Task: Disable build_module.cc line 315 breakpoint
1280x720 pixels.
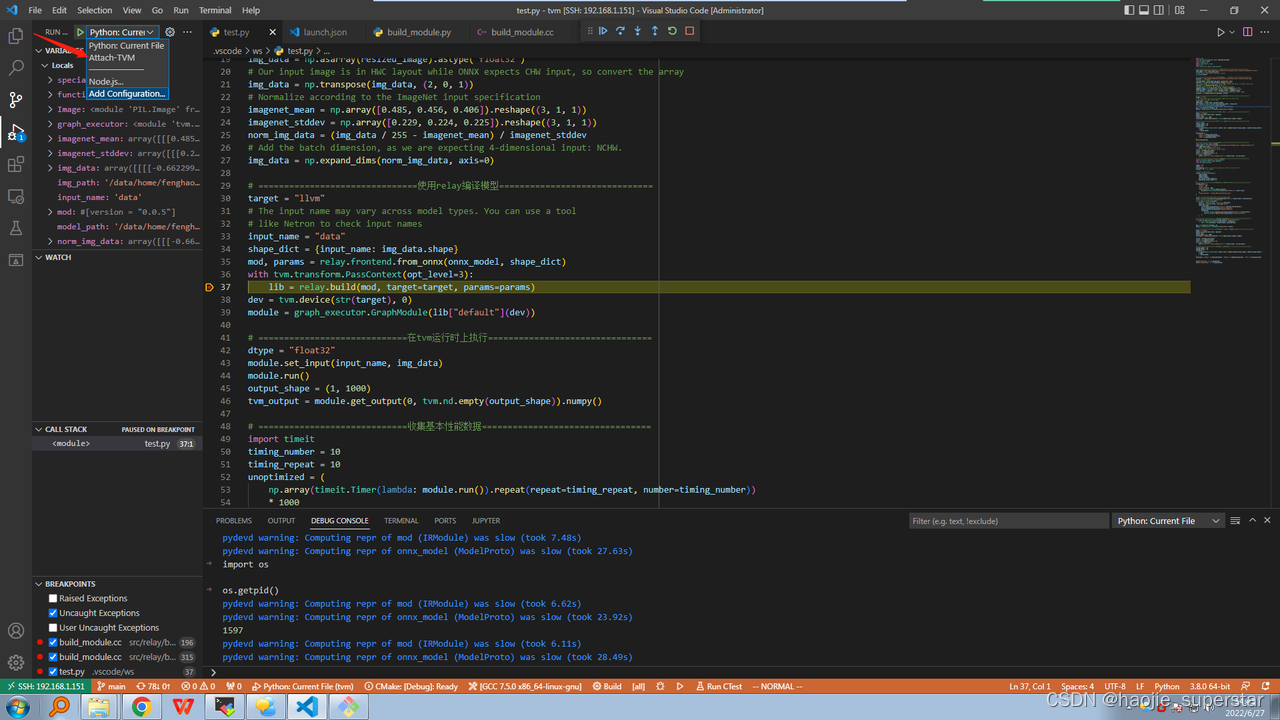Action: 53,657
